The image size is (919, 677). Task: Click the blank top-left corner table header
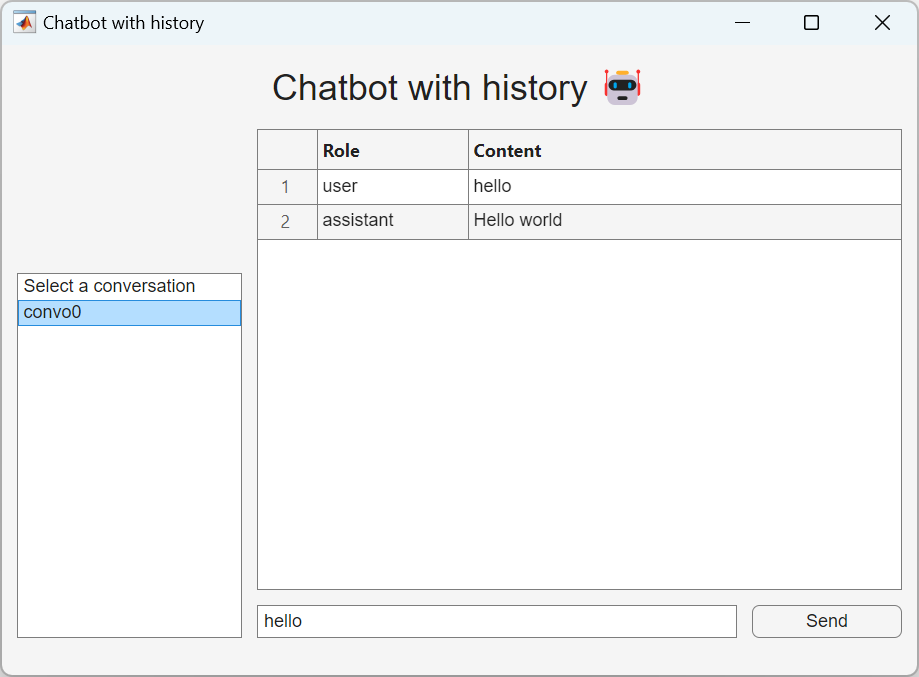[x=287, y=150]
